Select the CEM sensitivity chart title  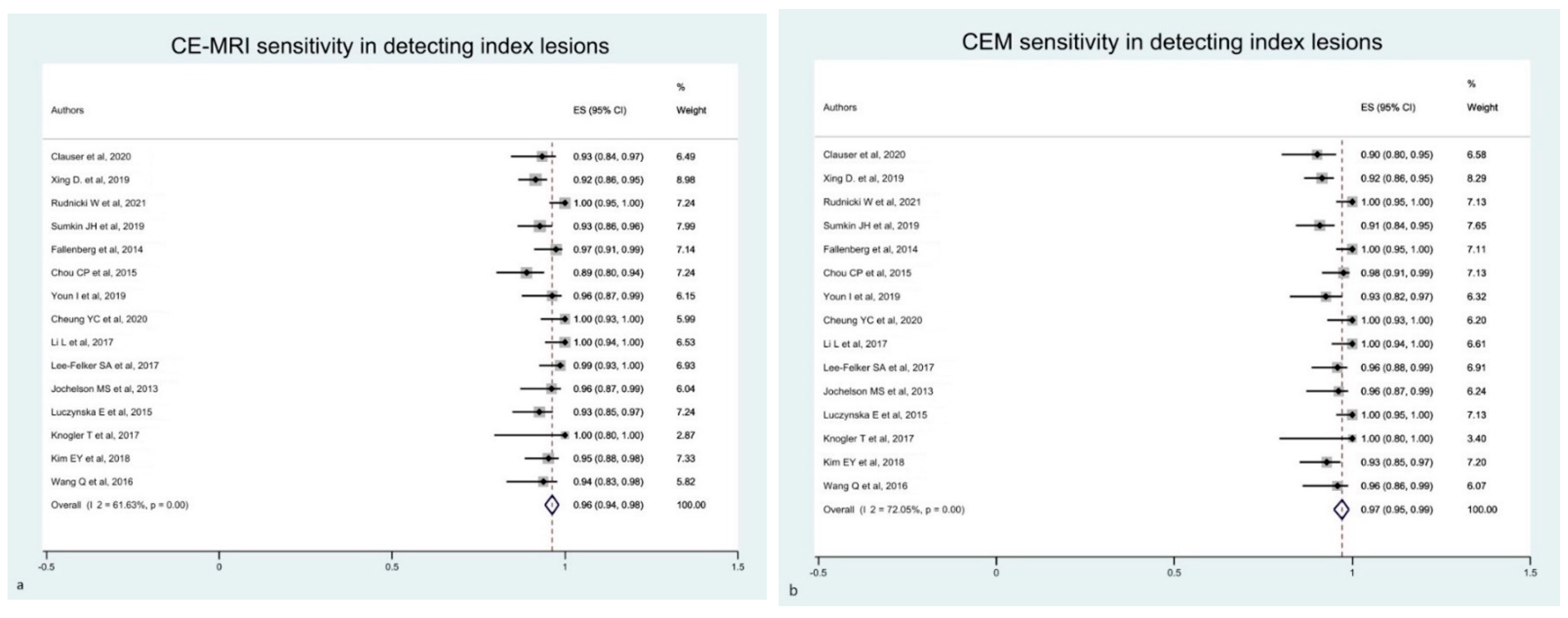click(1172, 42)
